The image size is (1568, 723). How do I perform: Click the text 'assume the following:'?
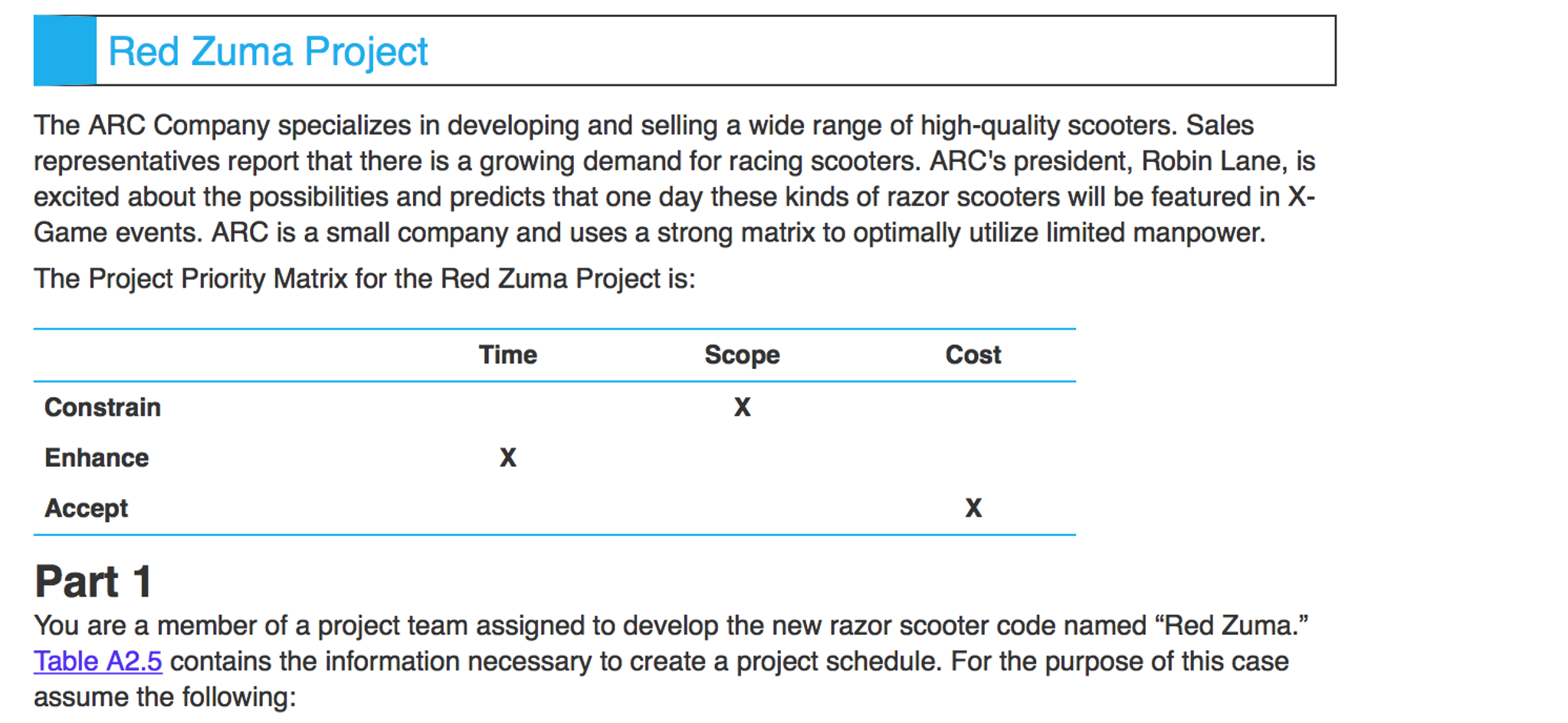tap(164, 698)
